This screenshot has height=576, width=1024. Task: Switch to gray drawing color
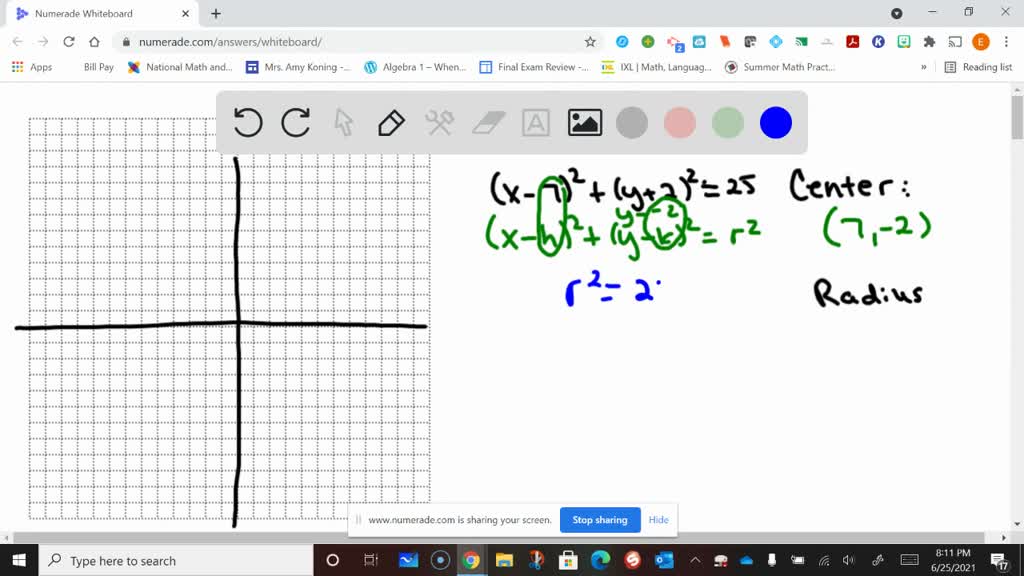[631, 122]
